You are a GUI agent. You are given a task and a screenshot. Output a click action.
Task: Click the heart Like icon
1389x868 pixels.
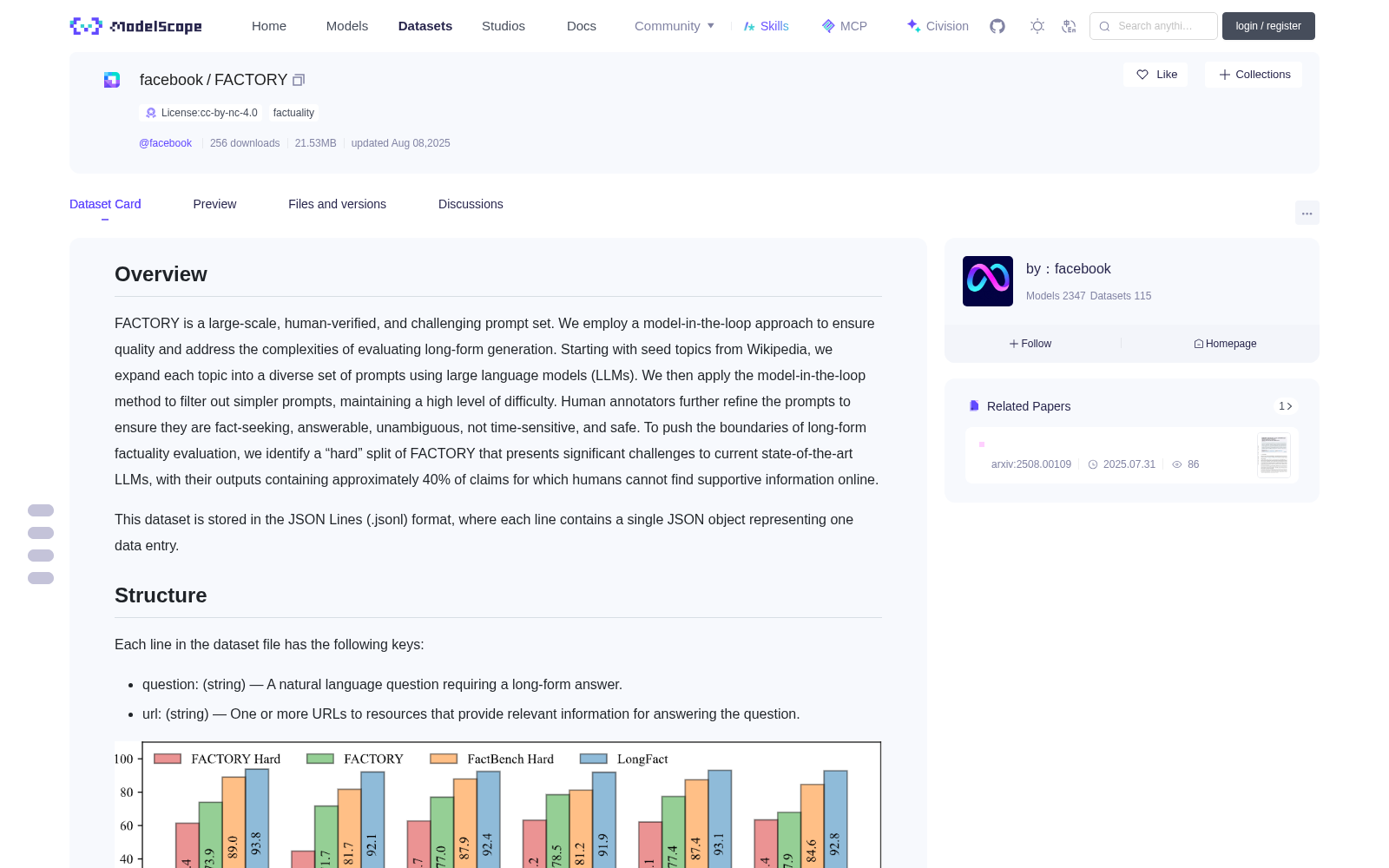1142,75
